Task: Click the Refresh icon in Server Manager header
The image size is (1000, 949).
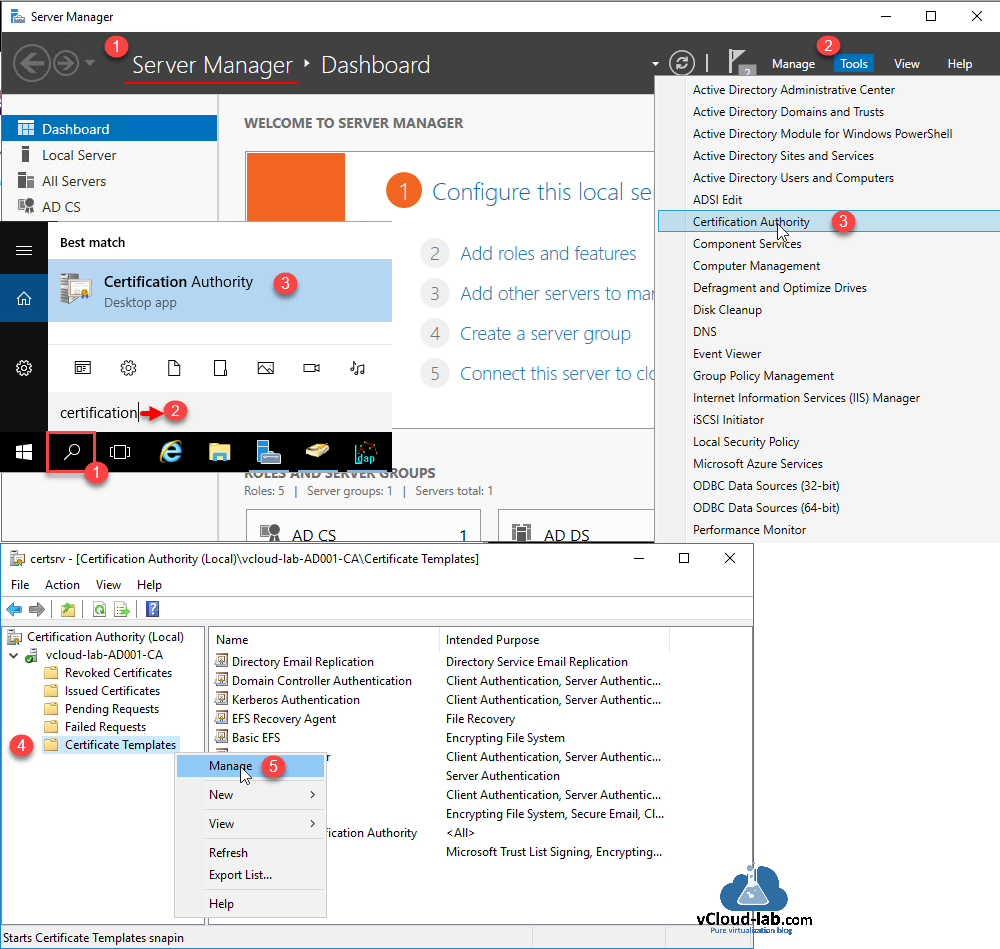Action: [x=682, y=63]
